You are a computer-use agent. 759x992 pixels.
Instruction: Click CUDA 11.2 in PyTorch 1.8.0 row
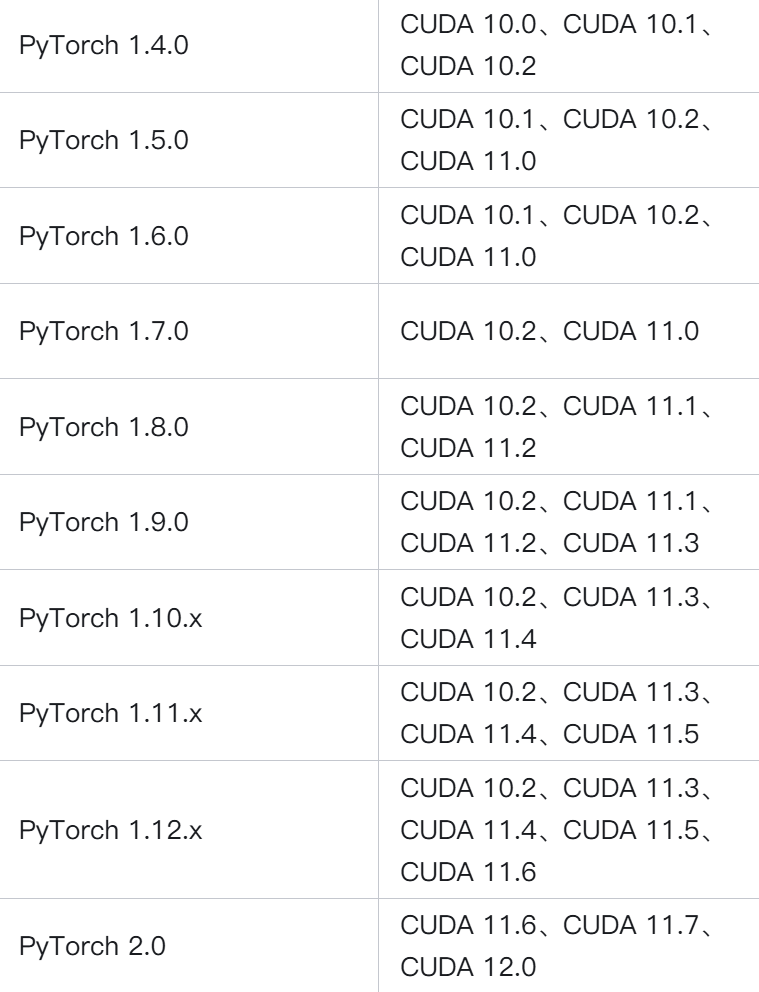click(x=468, y=449)
